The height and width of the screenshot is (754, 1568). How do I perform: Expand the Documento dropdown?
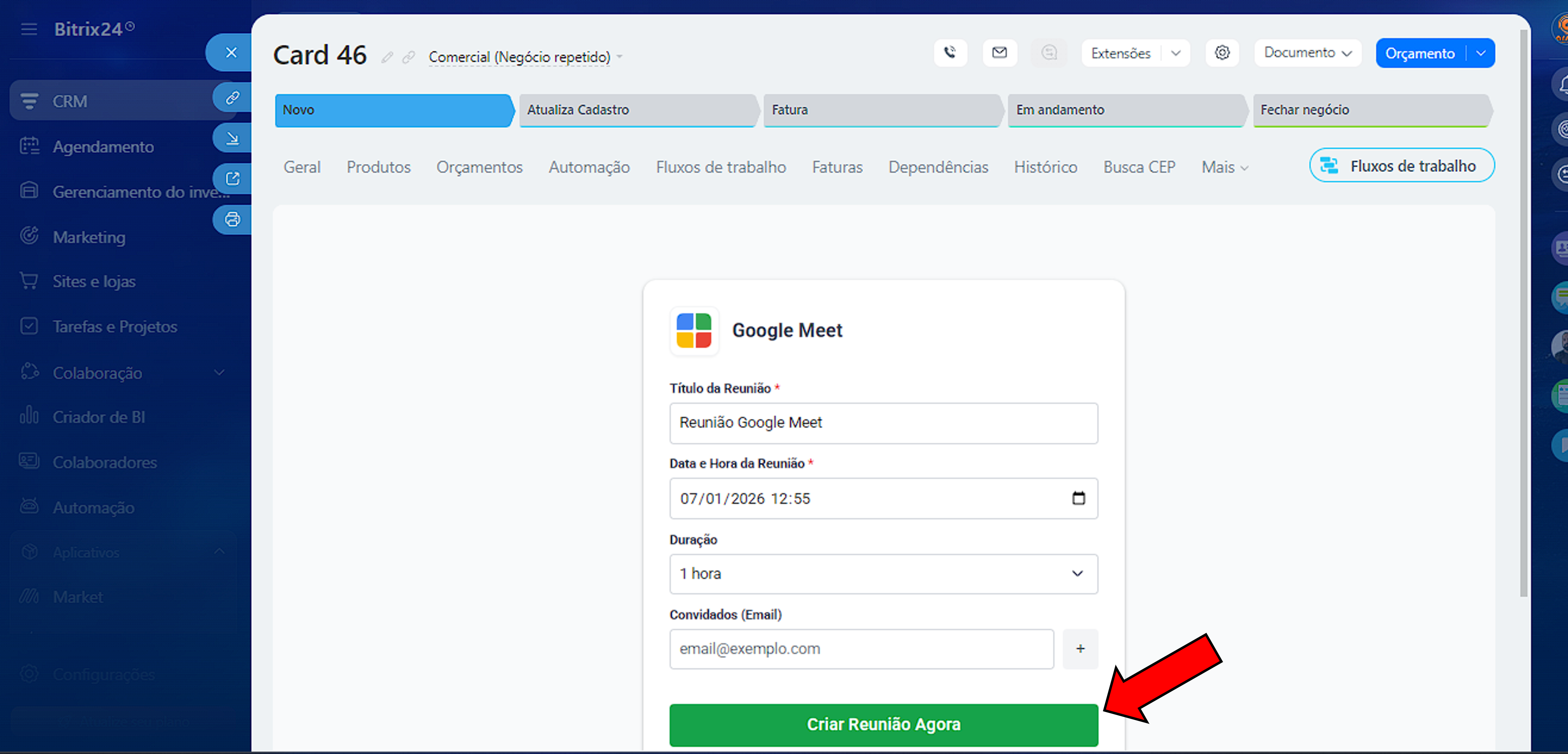tap(1307, 53)
